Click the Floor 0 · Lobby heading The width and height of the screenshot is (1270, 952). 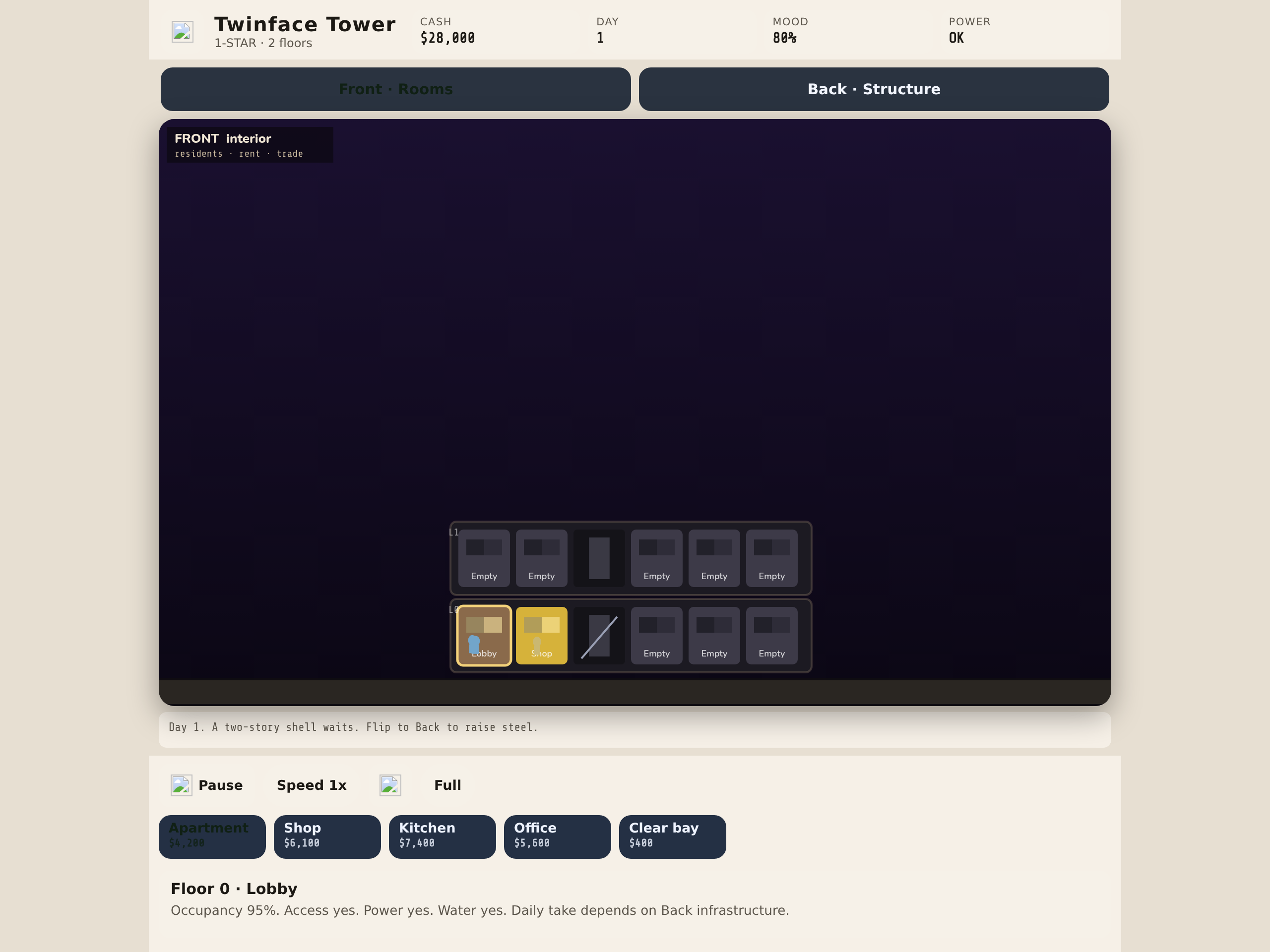[x=234, y=889]
